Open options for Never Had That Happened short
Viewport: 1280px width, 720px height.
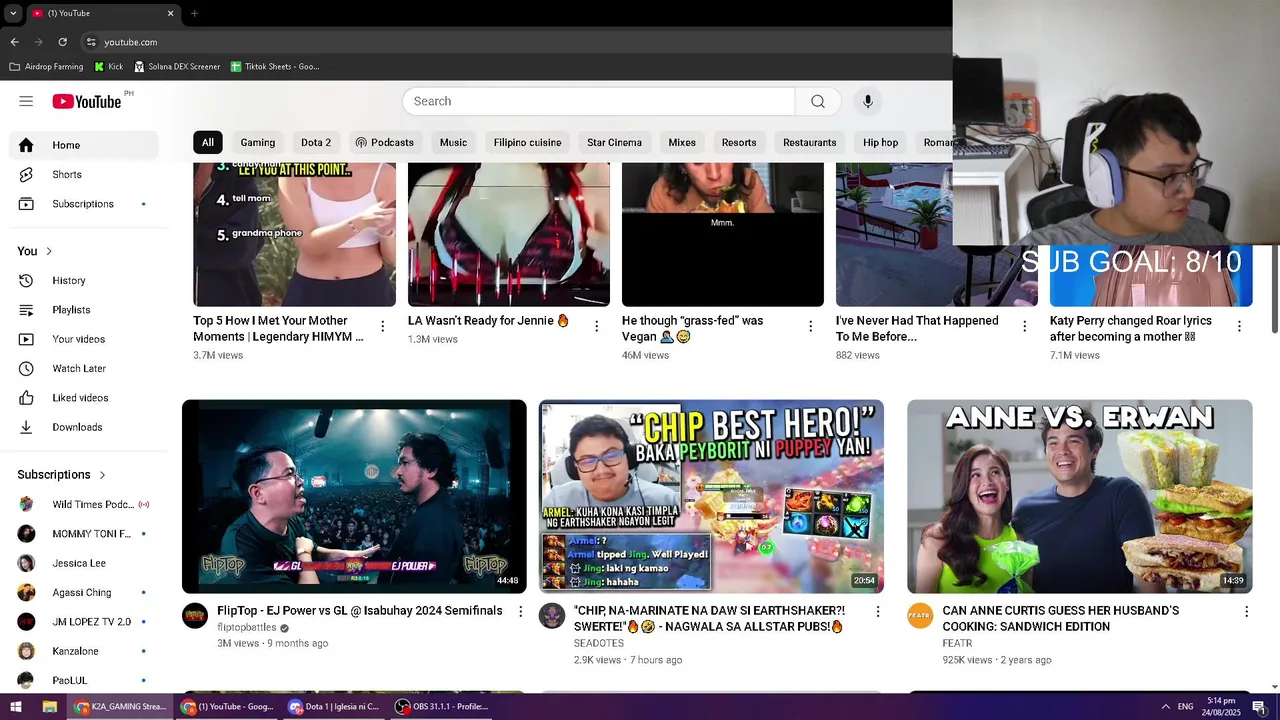point(1024,326)
